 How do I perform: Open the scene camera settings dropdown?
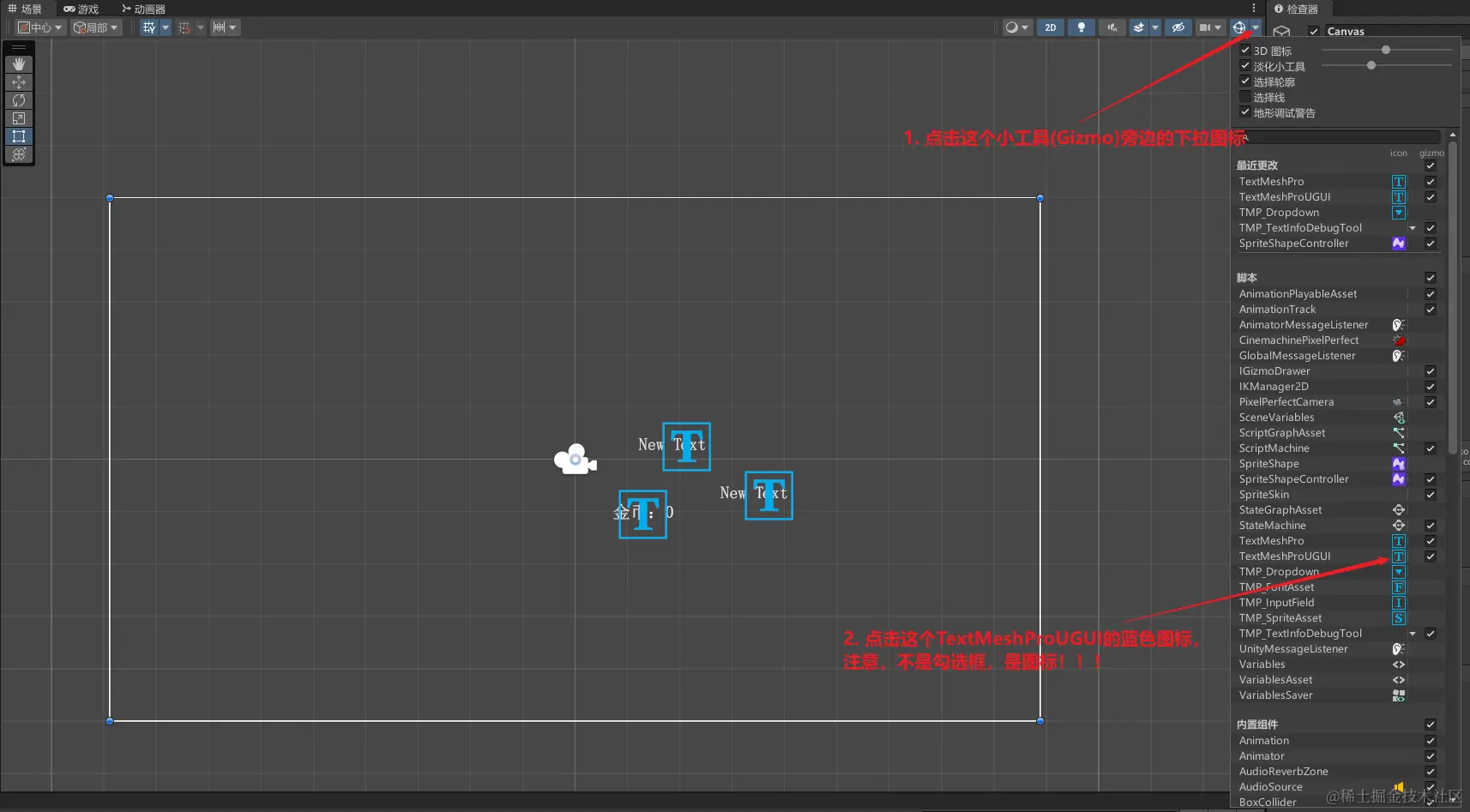click(x=1210, y=27)
